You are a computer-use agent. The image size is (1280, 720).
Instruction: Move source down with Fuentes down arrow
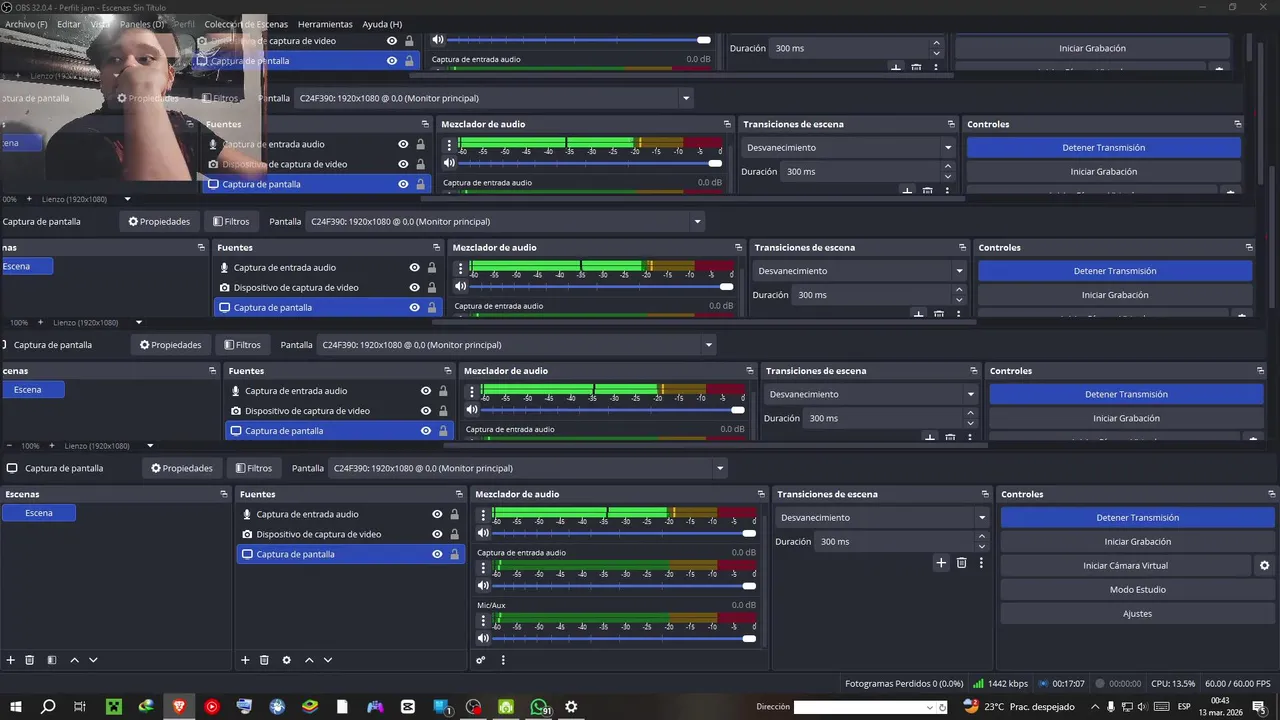[327, 660]
